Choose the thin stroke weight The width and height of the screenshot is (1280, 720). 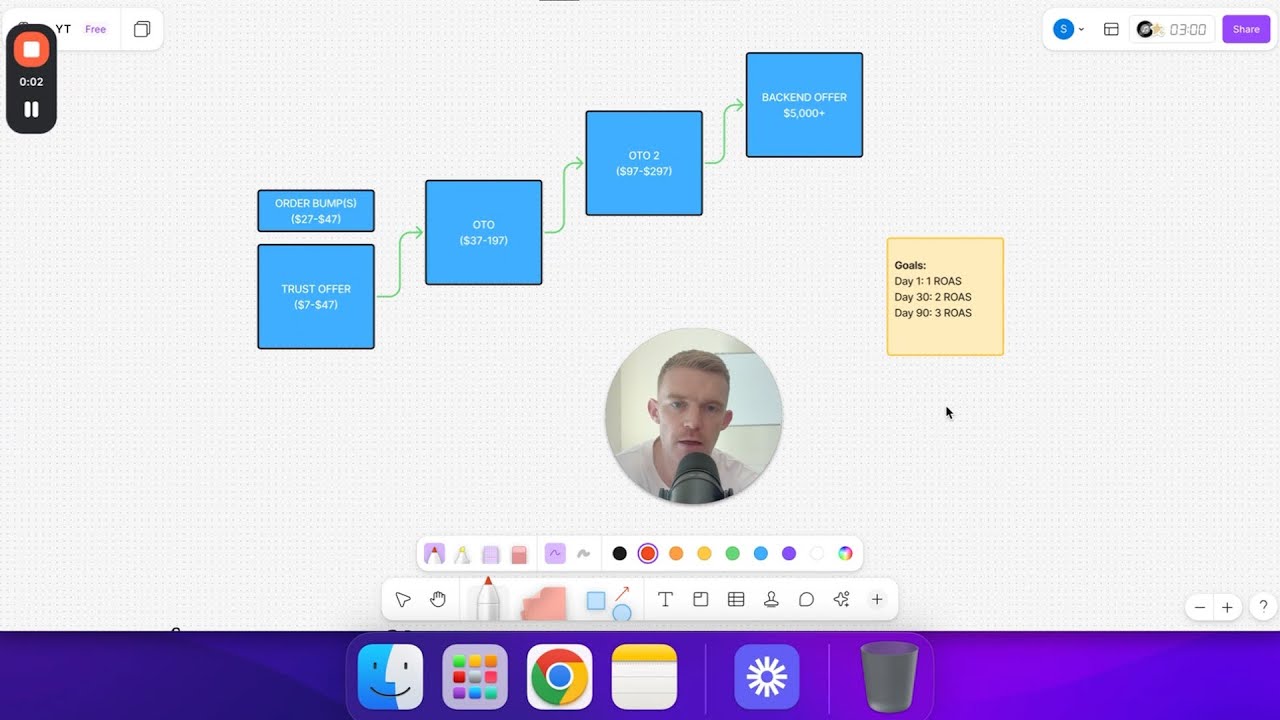555,553
